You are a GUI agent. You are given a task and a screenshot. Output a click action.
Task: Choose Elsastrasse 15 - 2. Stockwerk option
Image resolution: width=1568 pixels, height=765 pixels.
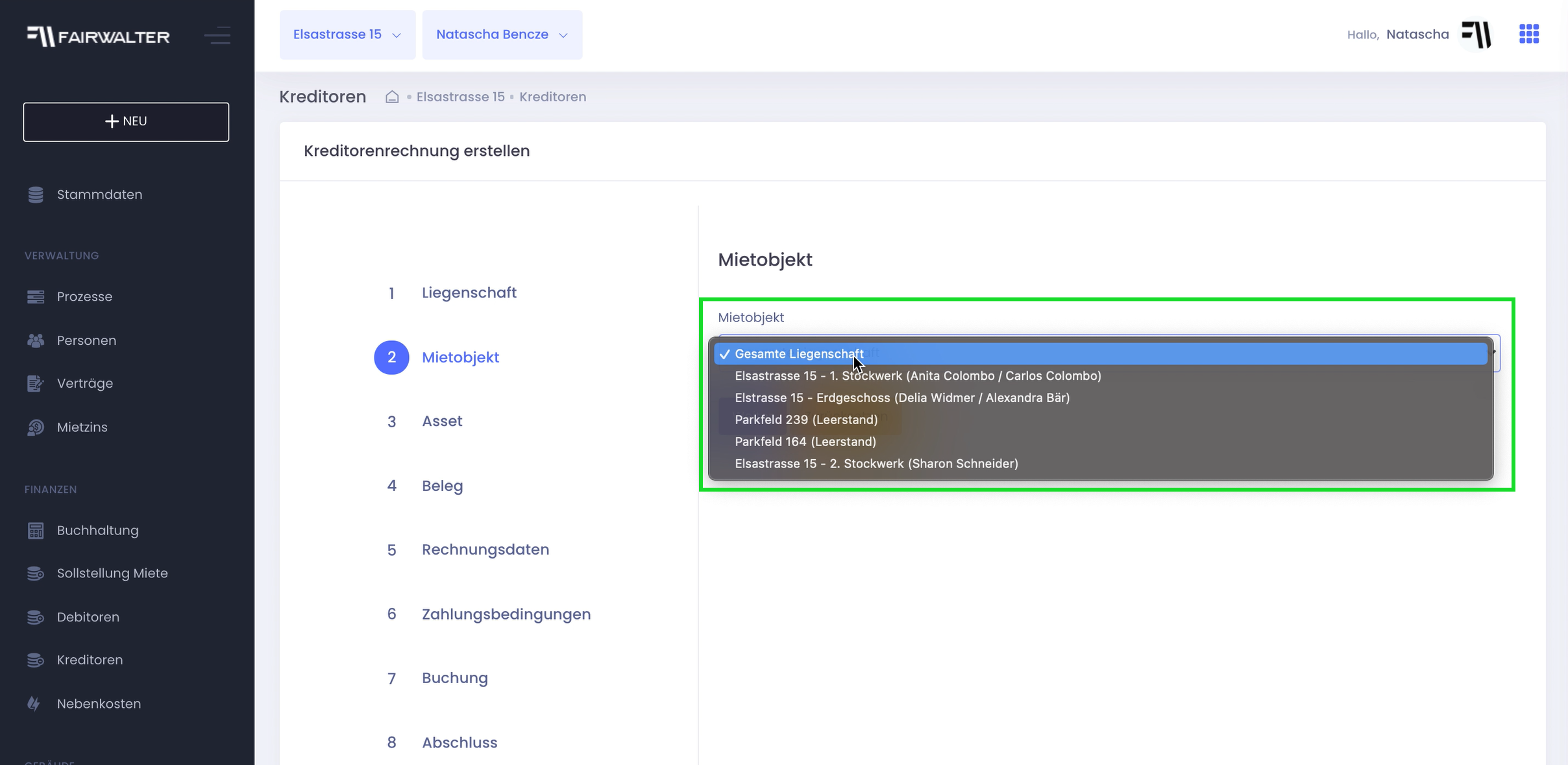(1101, 464)
